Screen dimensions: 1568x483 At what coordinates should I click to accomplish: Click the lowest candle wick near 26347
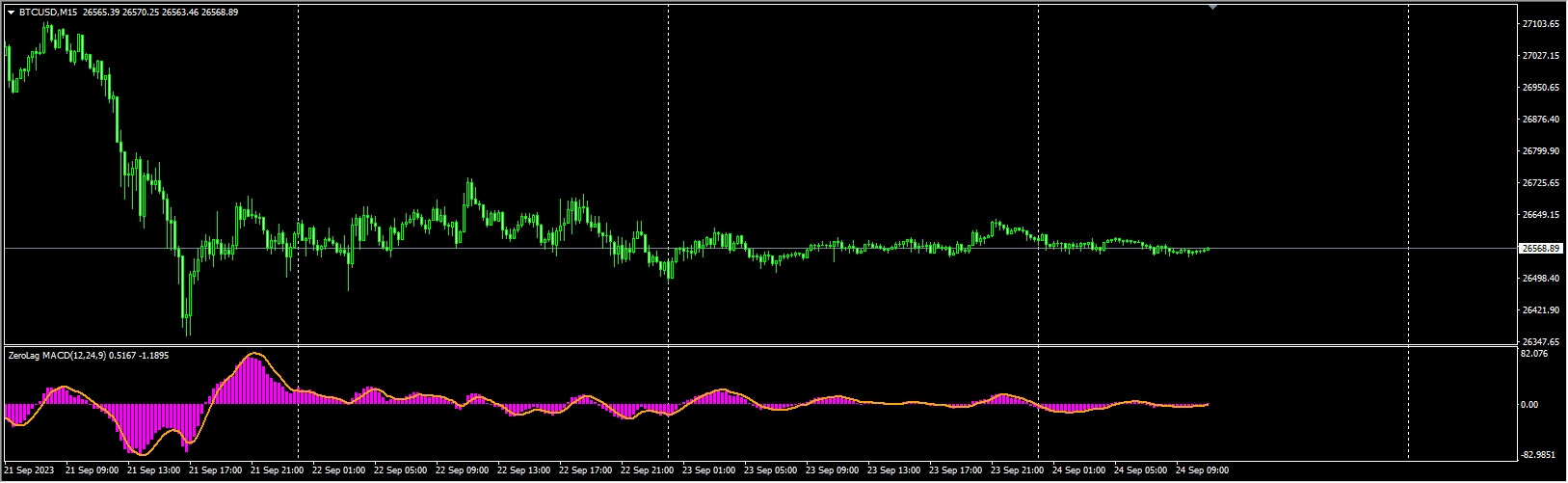point(188,333)
